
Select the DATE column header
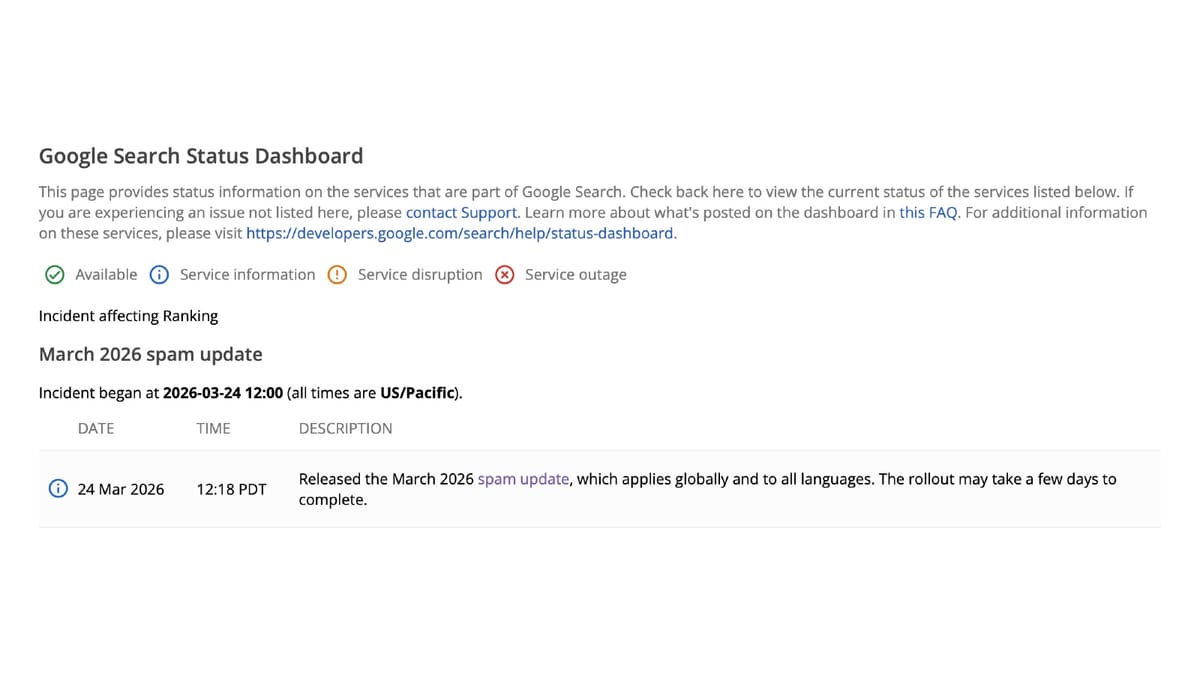[96, 428]
